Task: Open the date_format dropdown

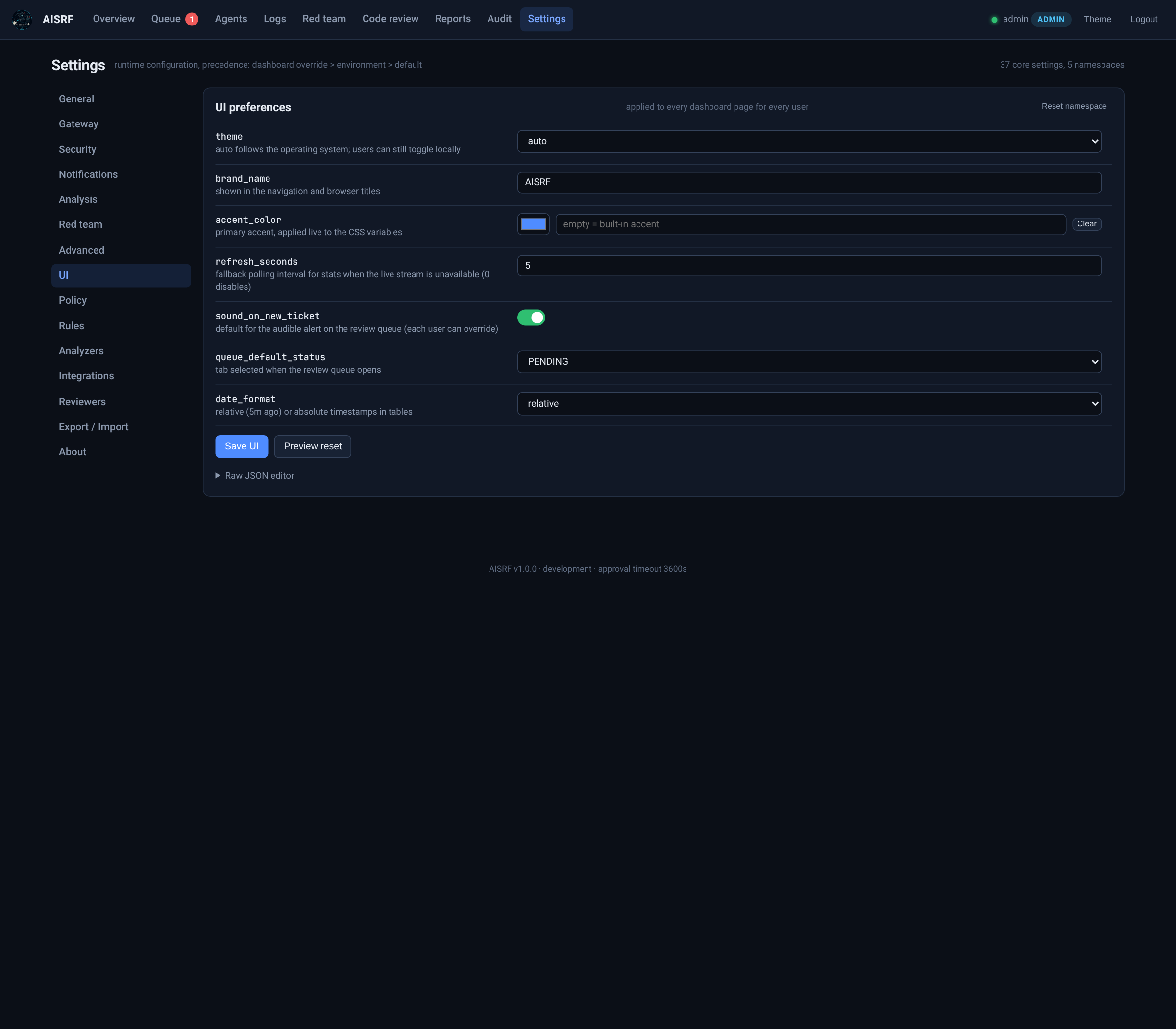Action: [x=809, y=404]
